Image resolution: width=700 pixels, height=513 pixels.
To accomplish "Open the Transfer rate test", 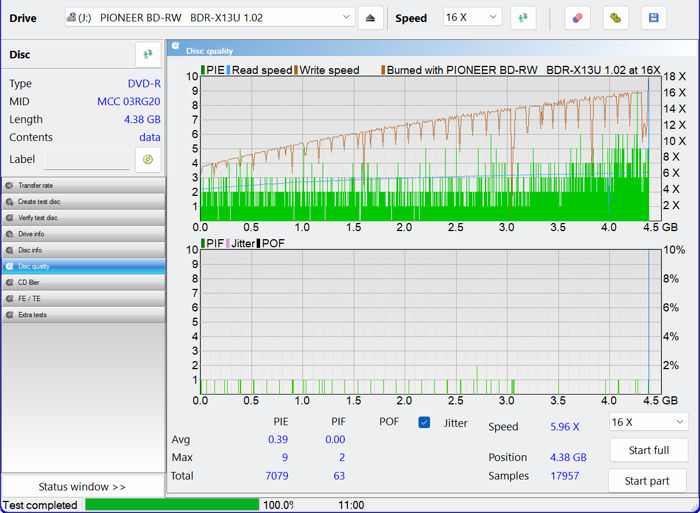I will pyautogui.click(x=83, y=186).
